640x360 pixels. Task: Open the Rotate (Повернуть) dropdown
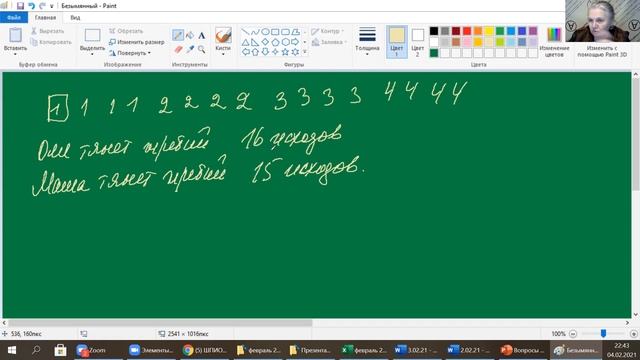coord(130,53)
